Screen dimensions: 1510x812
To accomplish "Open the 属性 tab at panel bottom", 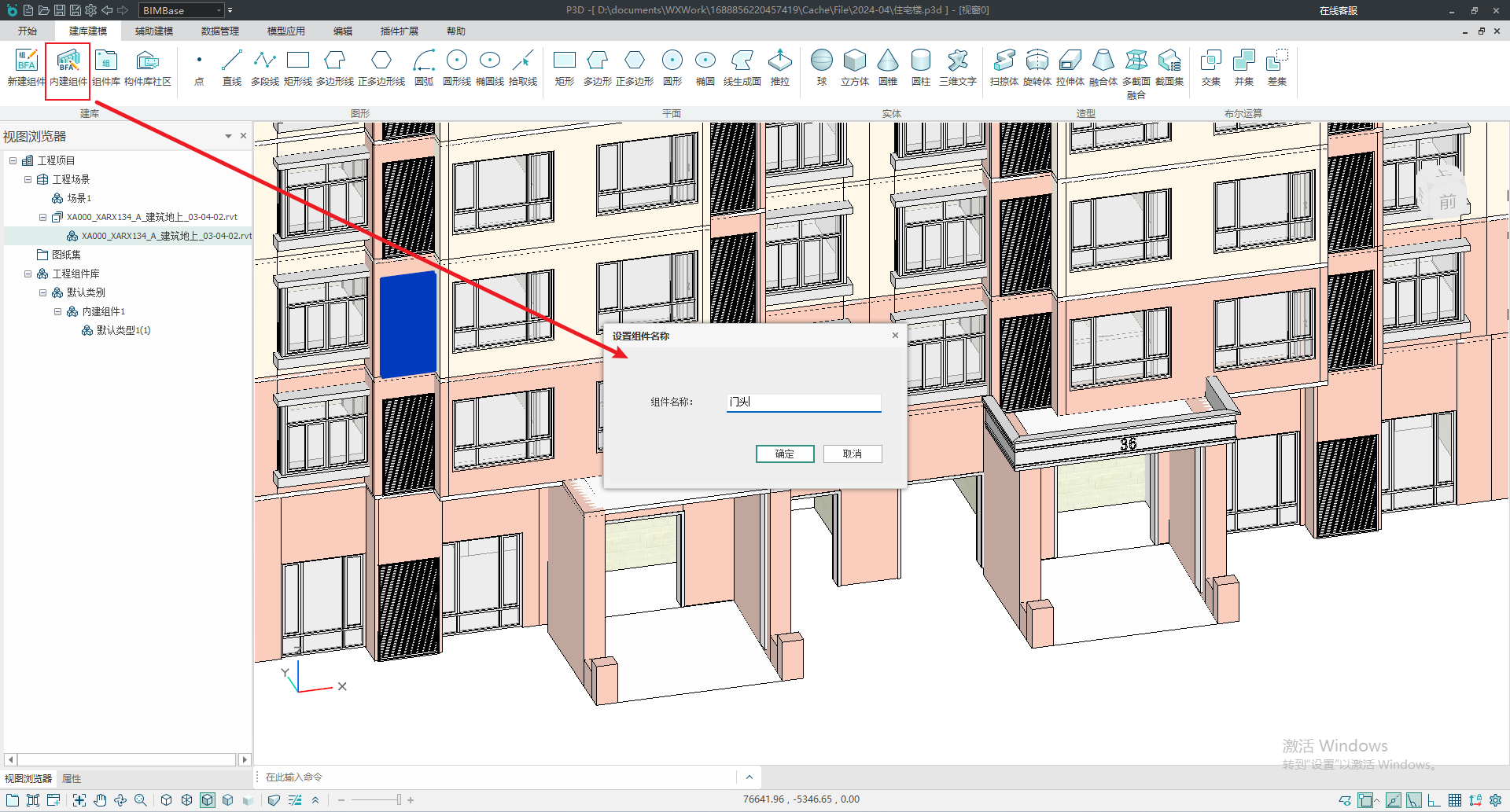I will [x=72, y=778].
